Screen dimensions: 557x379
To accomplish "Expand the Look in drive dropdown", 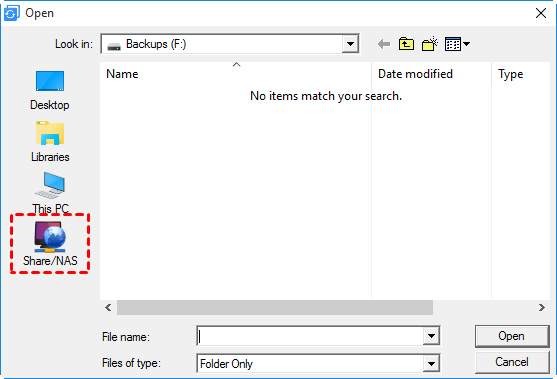I will pyautogui.click(x=350, y=44).
